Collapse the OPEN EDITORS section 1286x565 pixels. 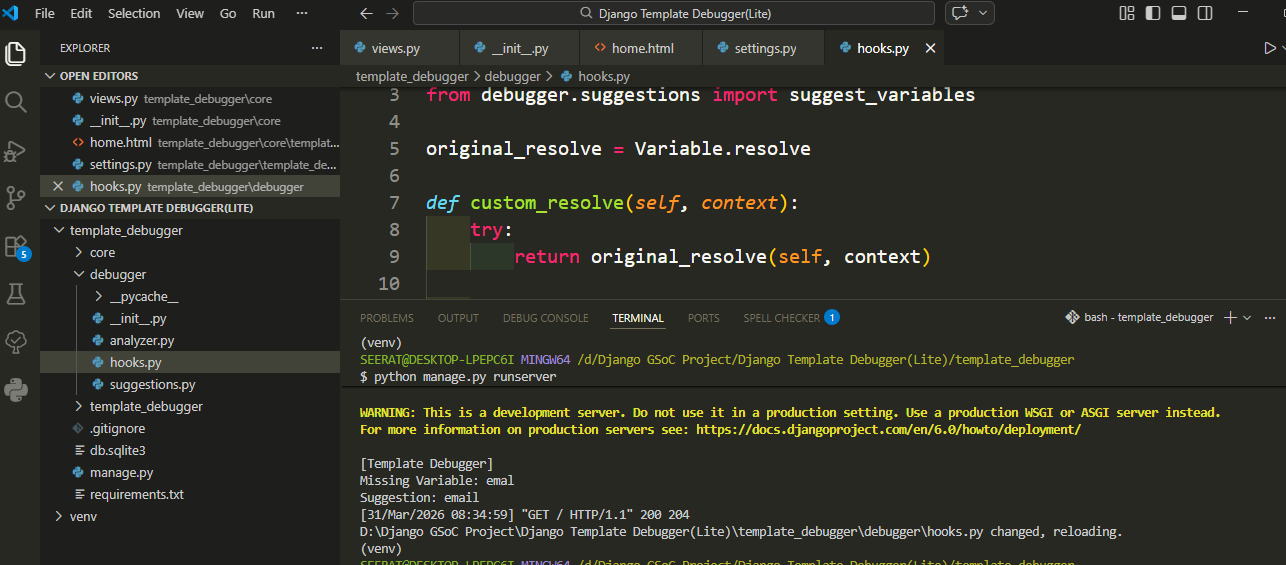pyautogui.click(x=98, y=76)
